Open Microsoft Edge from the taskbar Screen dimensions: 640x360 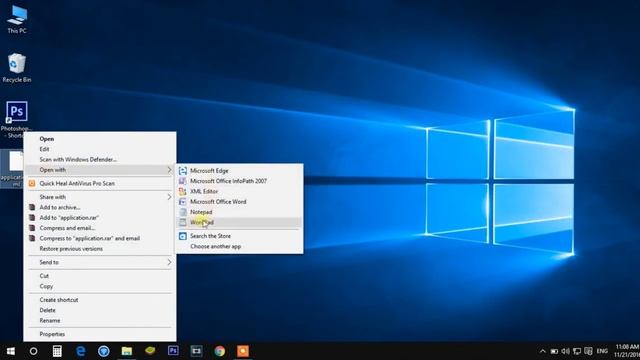coord(80,351)
